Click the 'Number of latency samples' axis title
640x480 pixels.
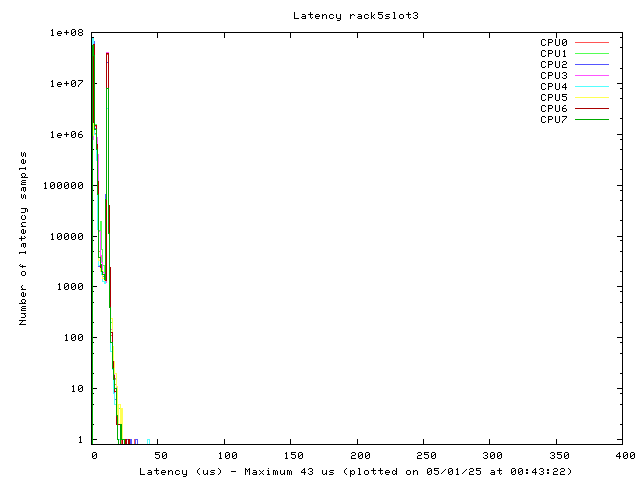click(x=23, y=238)
